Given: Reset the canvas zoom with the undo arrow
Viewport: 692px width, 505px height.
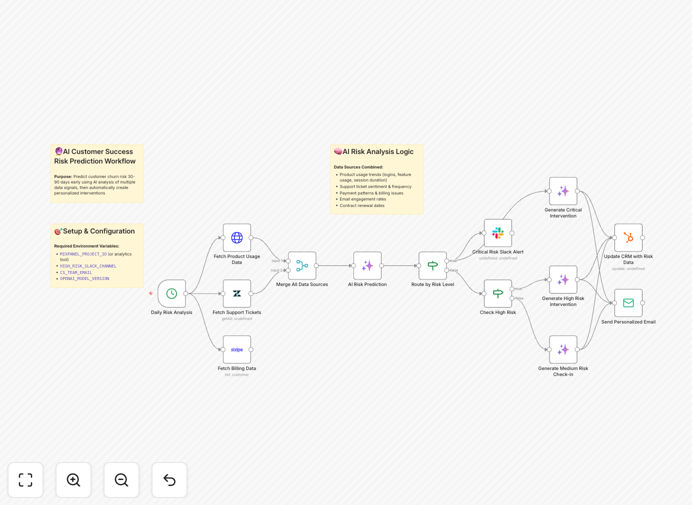Looking at the screenshot, I should (x=169, y=480).
